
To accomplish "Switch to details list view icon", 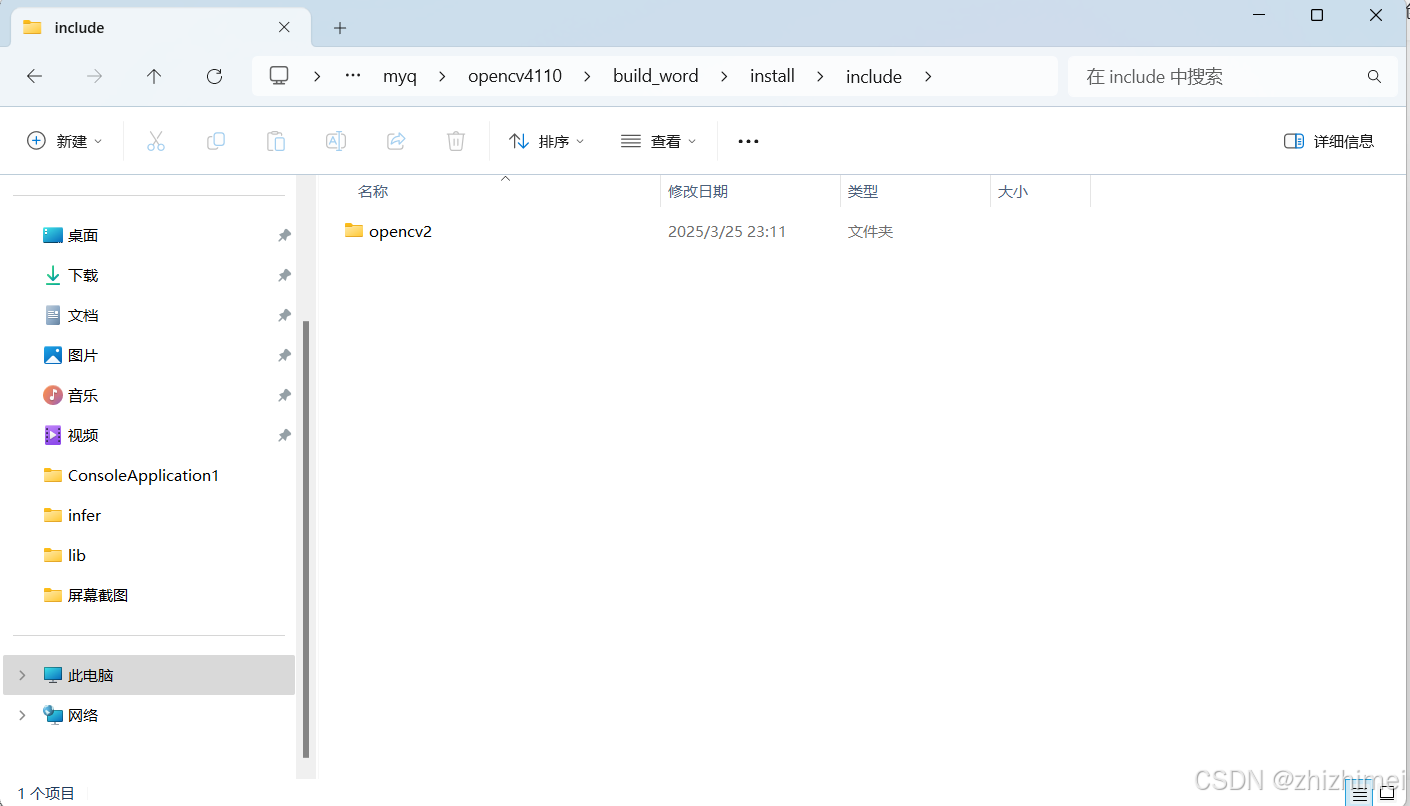I will [x=1360, y=794].
